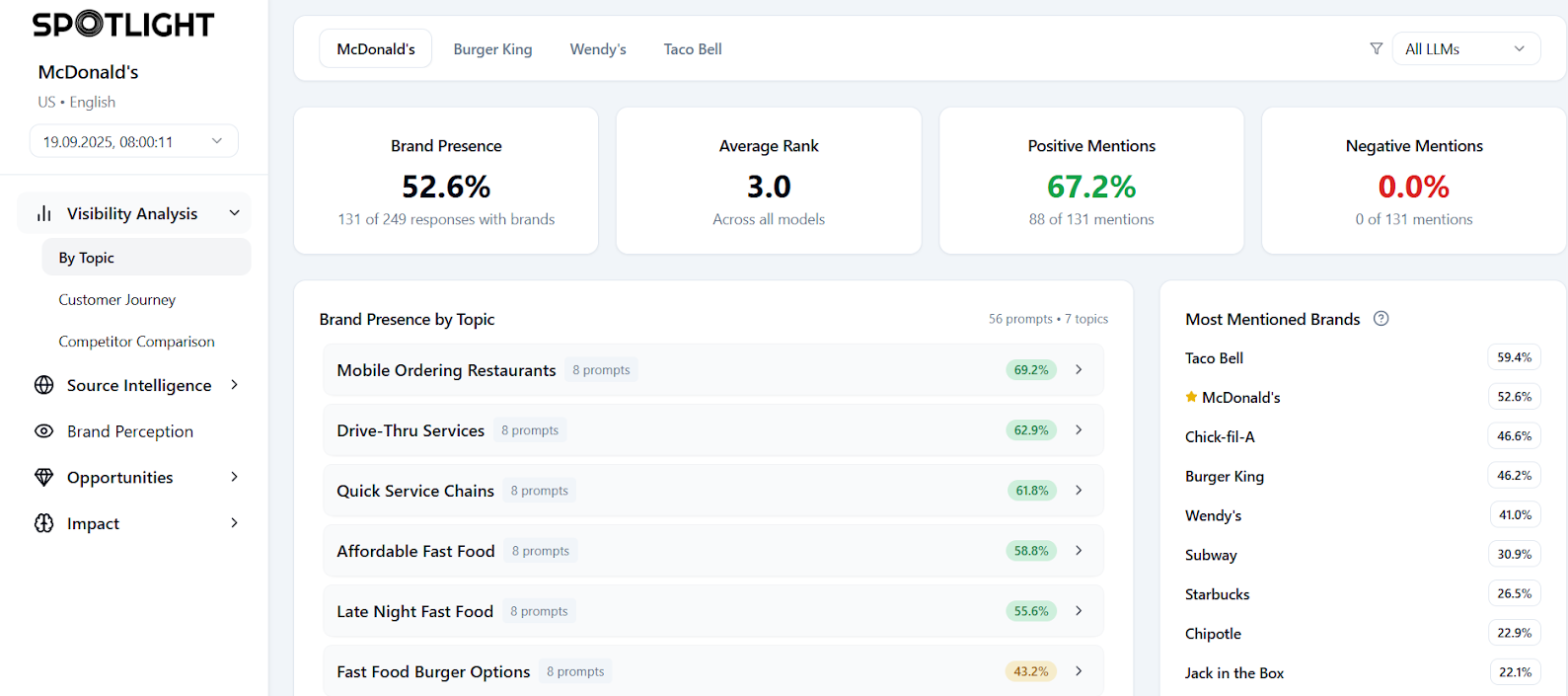The image size is (1568, 696).
Task: Switch to the Burger King tab
Action: pos(492,49)
